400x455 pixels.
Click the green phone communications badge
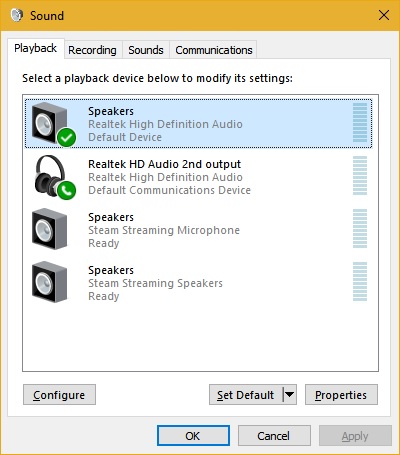(x=66, y=190)
